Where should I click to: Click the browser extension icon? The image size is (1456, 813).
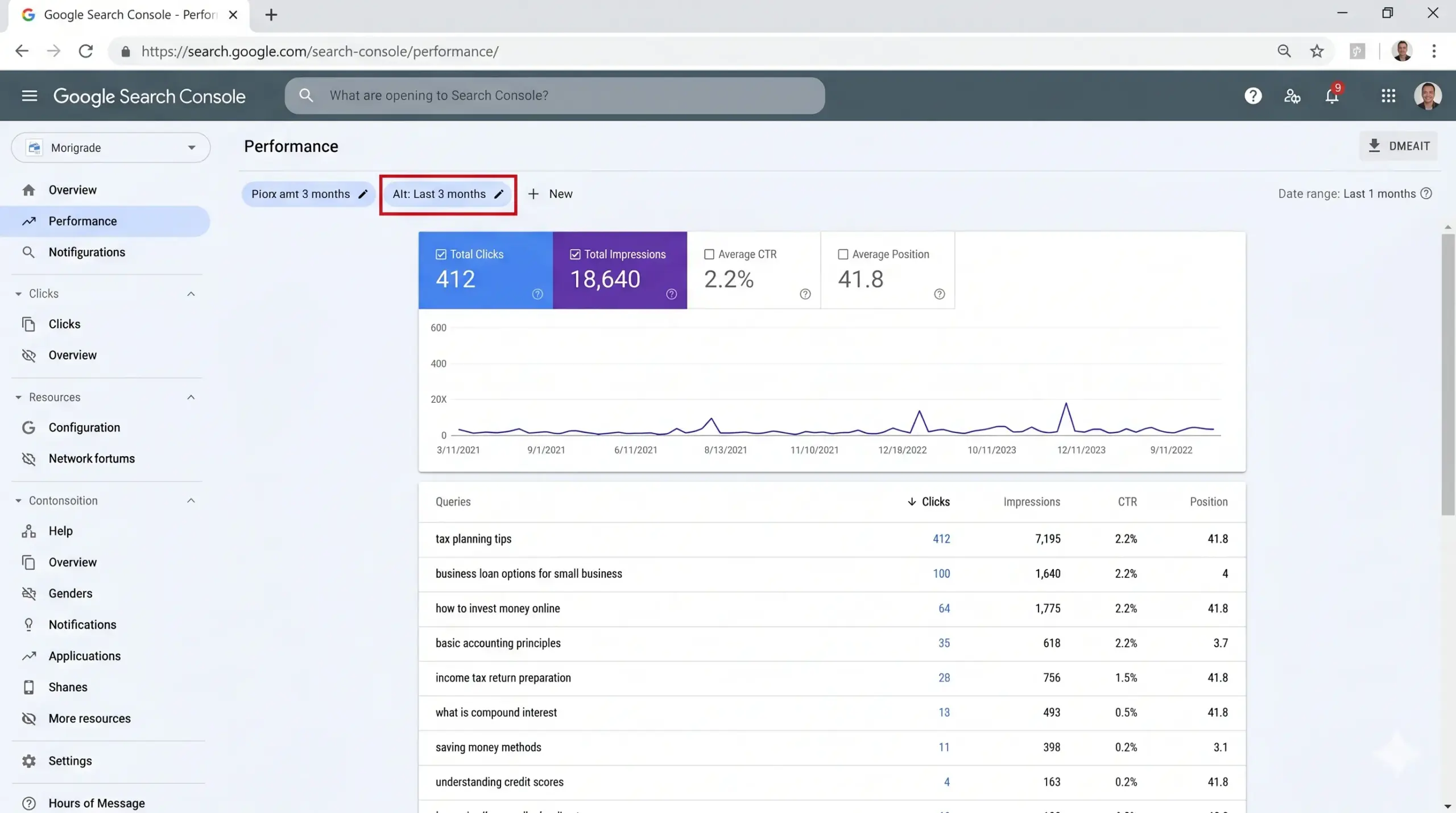click(1358, 51)
